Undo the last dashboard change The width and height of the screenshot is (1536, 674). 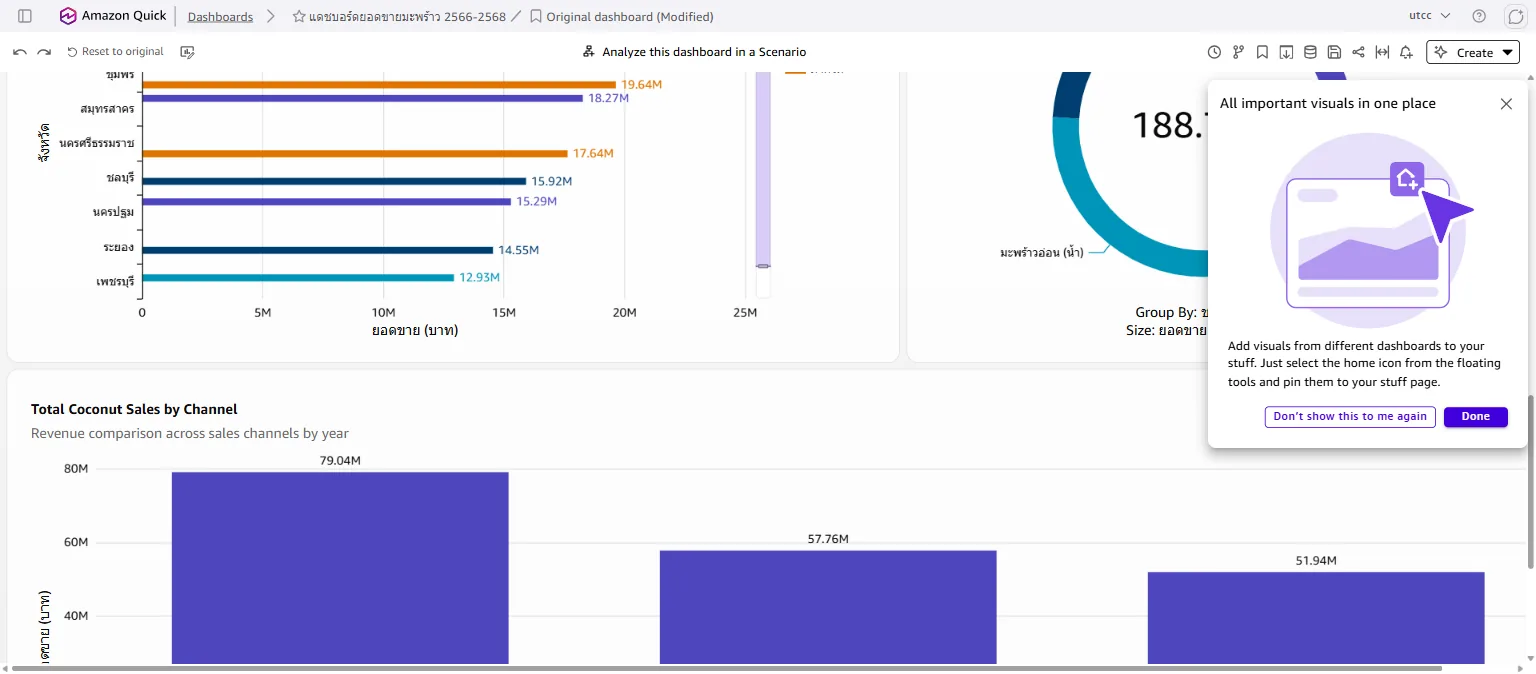click(20, 52)
